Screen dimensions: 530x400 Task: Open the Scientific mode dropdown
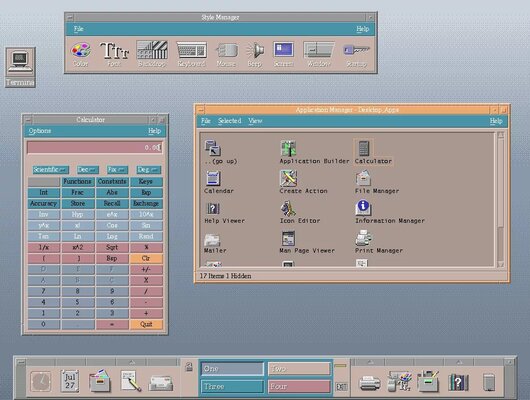click(x=51, y=169)
